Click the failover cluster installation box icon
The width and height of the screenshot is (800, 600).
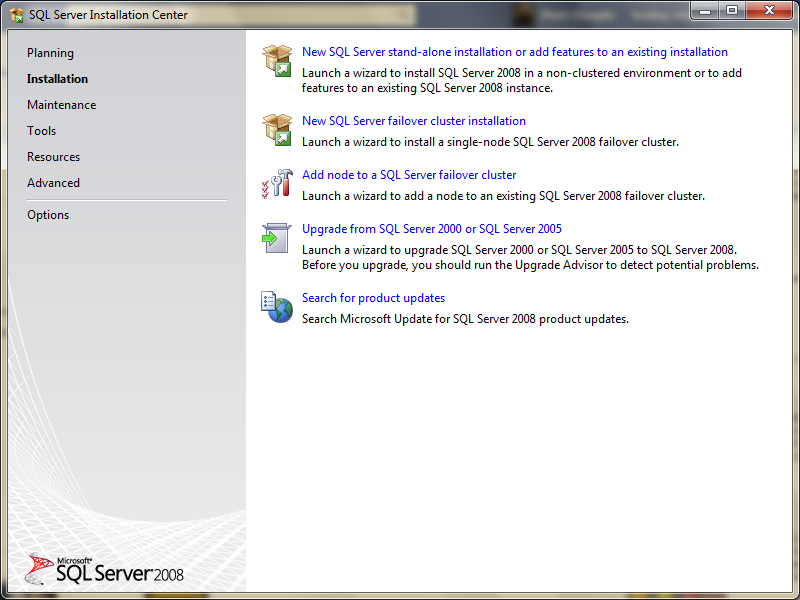tap(276, 129)
